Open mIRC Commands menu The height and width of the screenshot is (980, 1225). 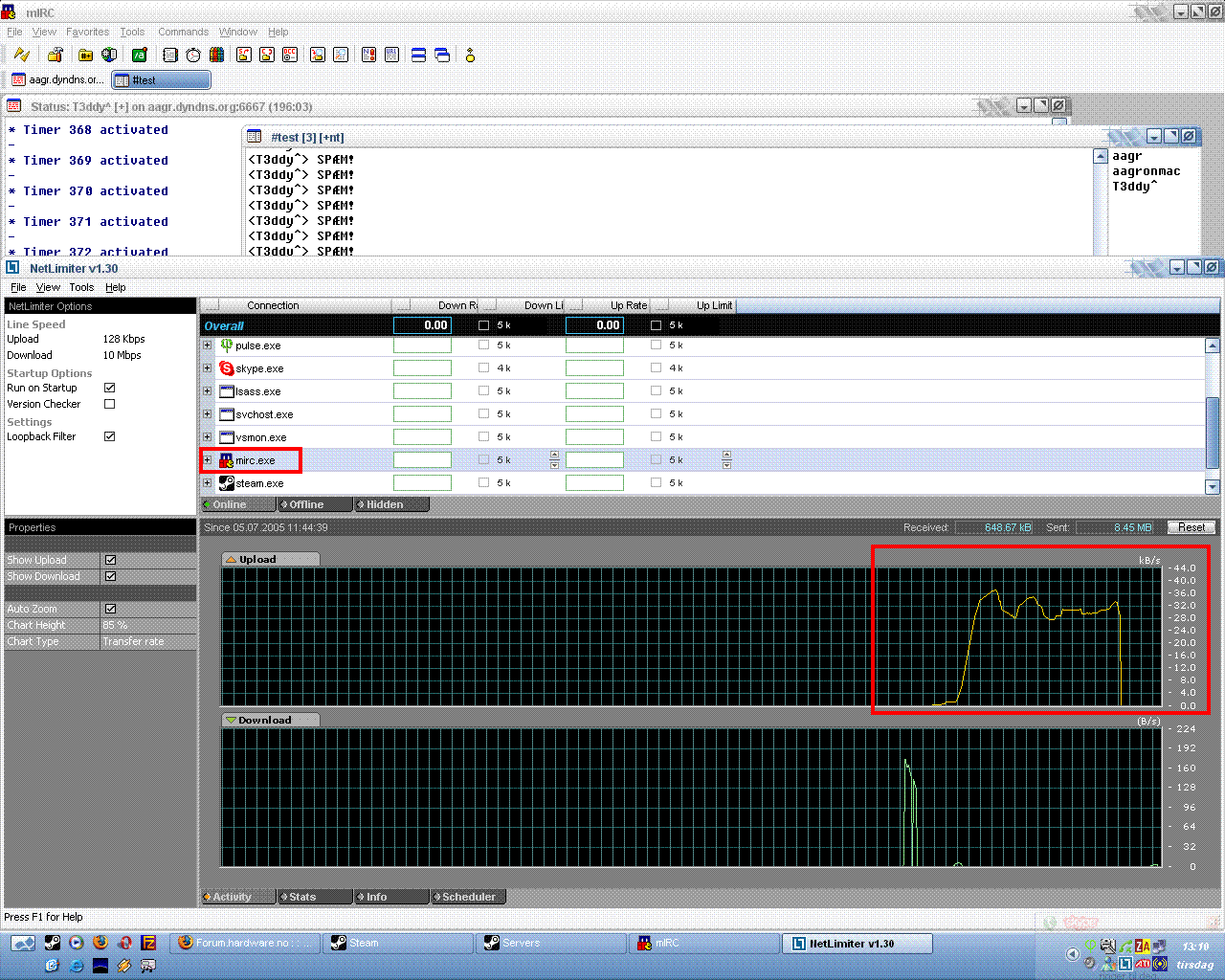[183, 32]
